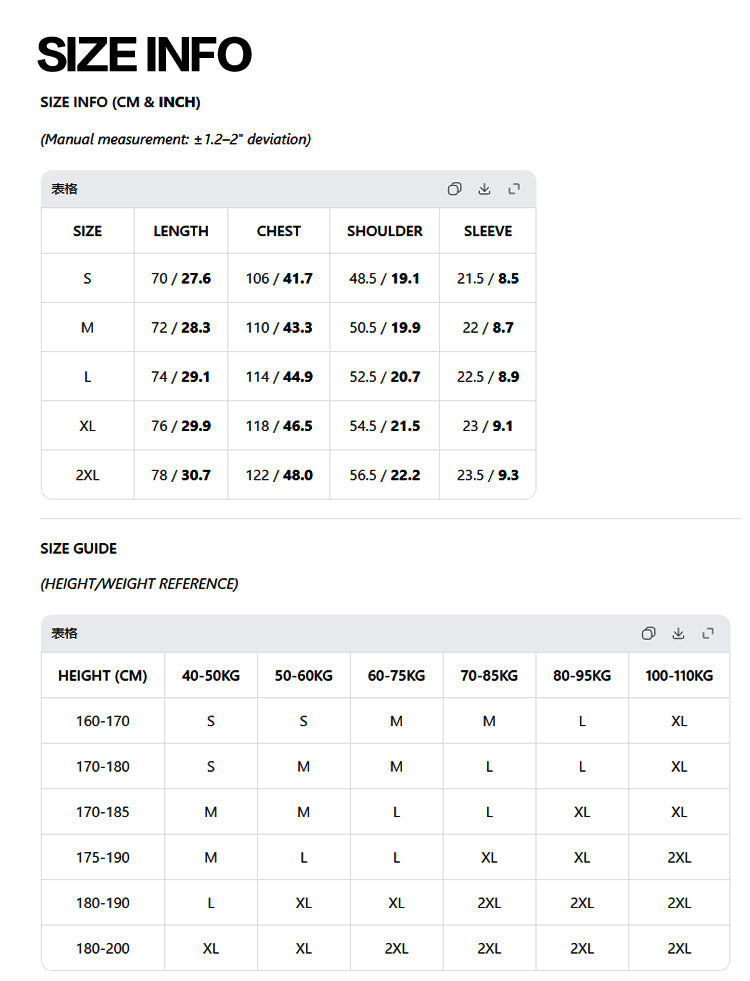Copy the size info table

coord(455,189)
